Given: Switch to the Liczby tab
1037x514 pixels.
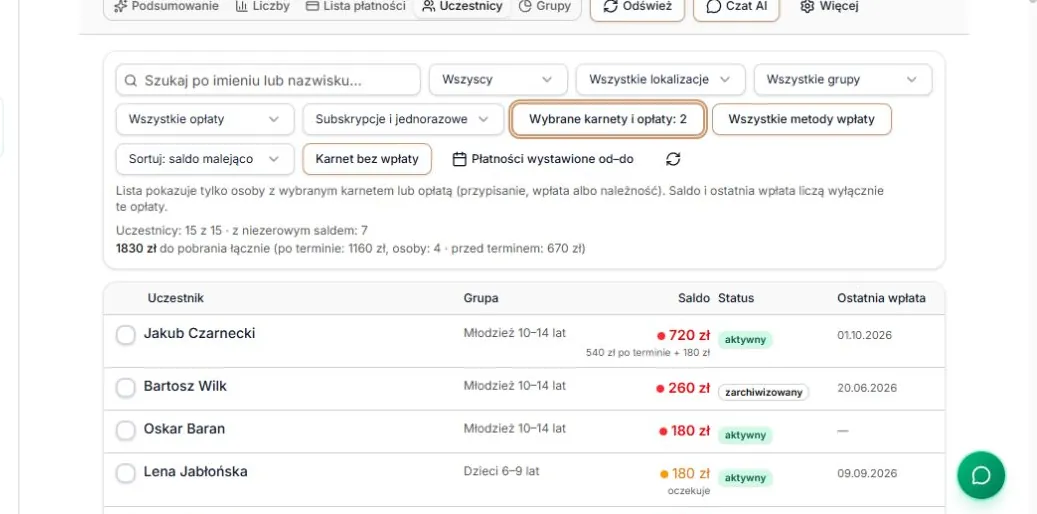Looking at the screenshot, I should tap(263, 7).
